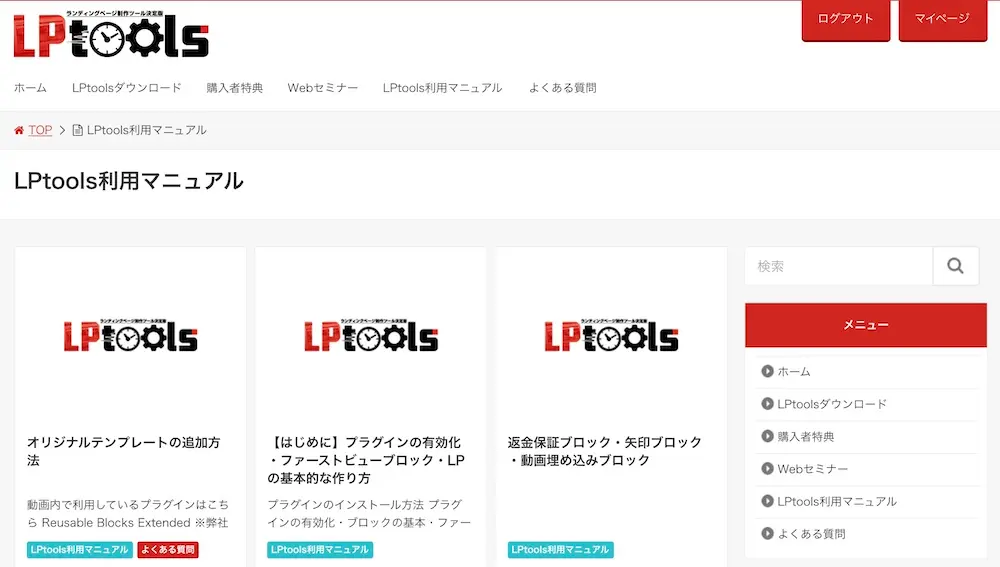
Task: Open LPtools利用マニュアル in the sidebar menu
Action: pyautogui.click(x=837, y=501)
